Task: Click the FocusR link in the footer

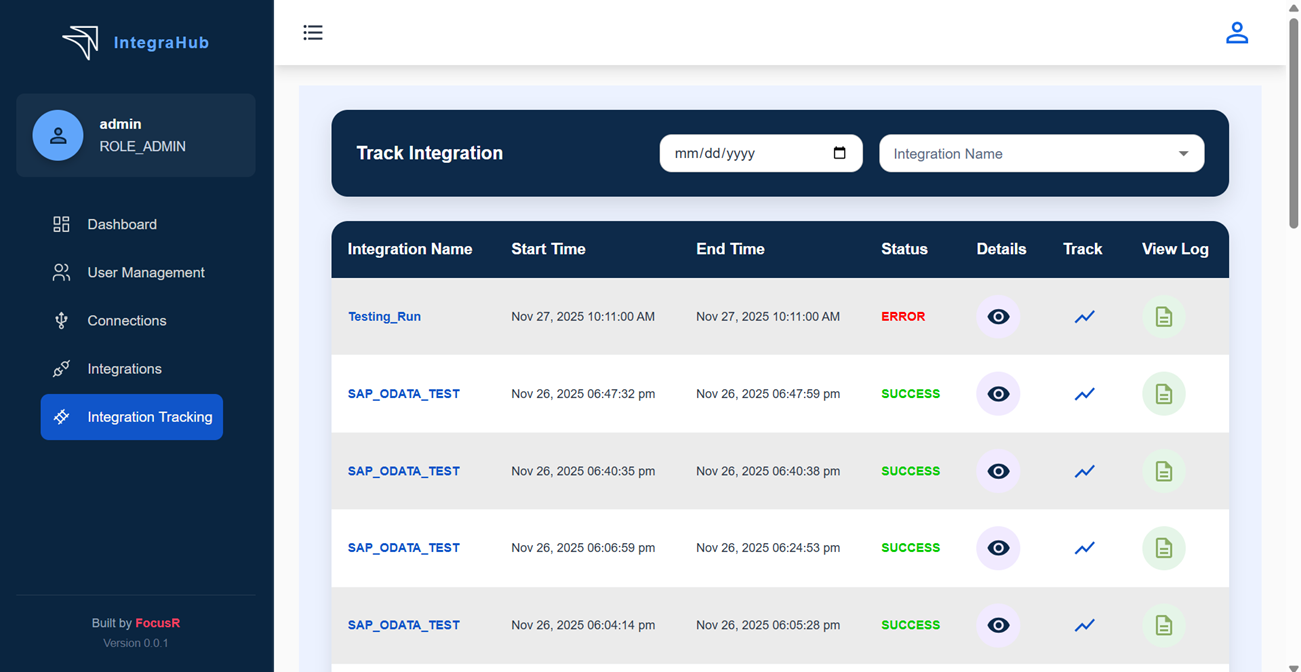Action: (x=158, y=622)
